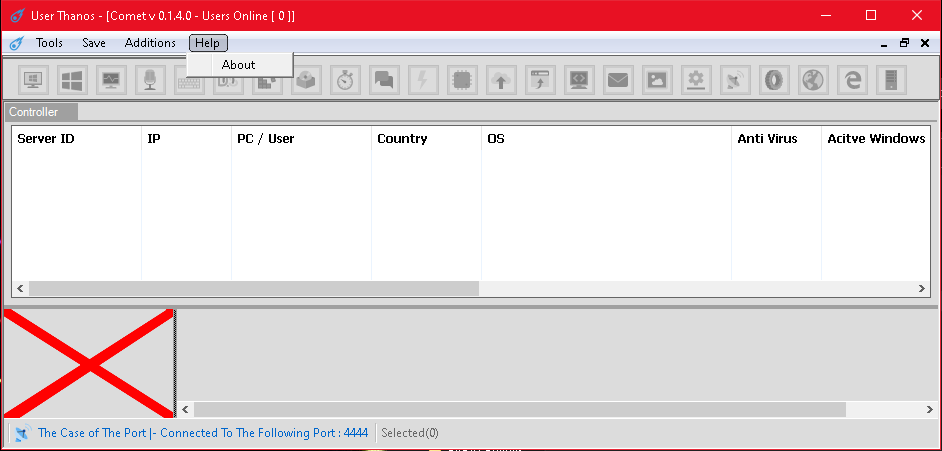
Task: Click the globe toolbar icon
Action: point(813,80)
